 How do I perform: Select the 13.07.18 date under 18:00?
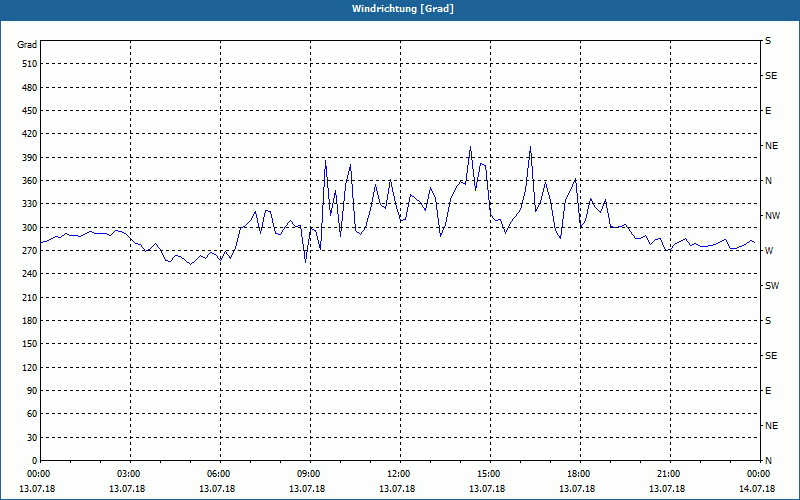(577, 489)
